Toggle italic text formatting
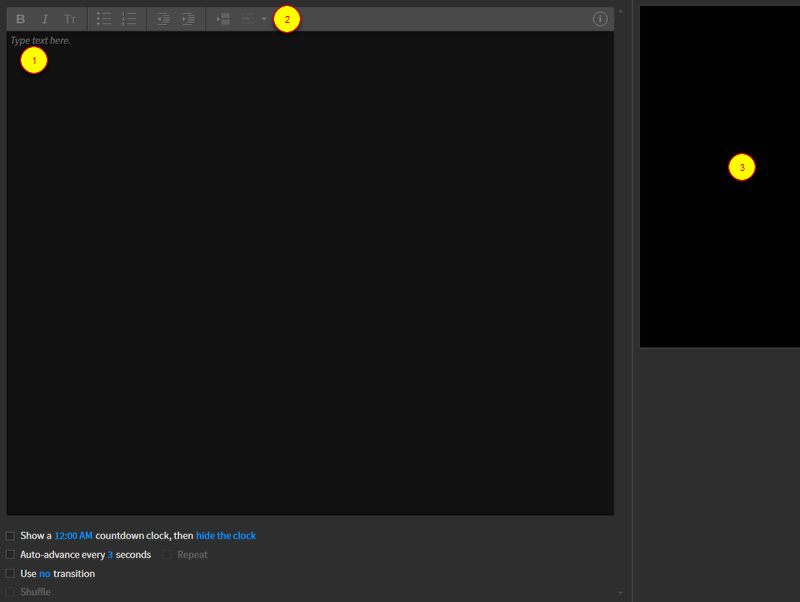The width and height of the screenshot is (800, 602). coord(45,19)
